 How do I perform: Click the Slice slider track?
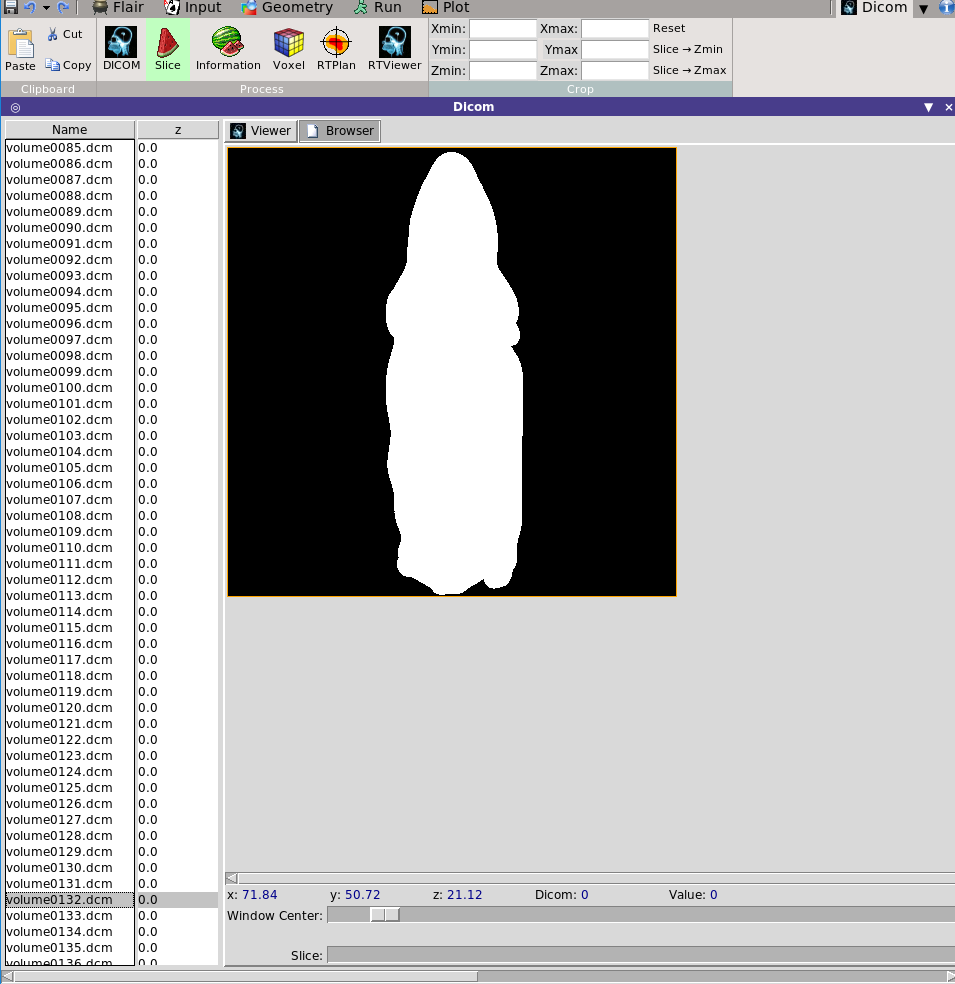tap(641, 955)
